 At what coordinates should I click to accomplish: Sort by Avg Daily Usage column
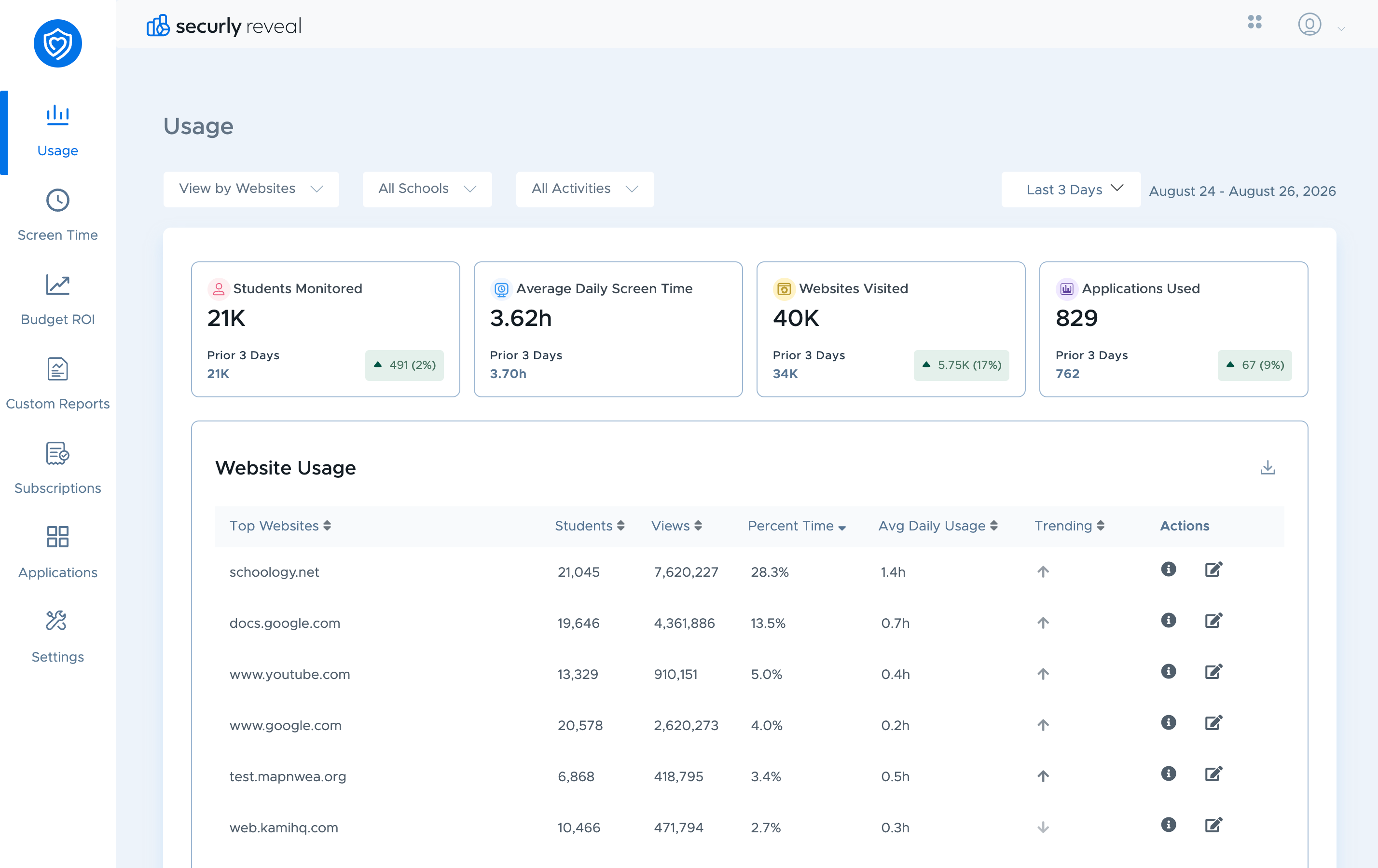[x=938, y=526]
